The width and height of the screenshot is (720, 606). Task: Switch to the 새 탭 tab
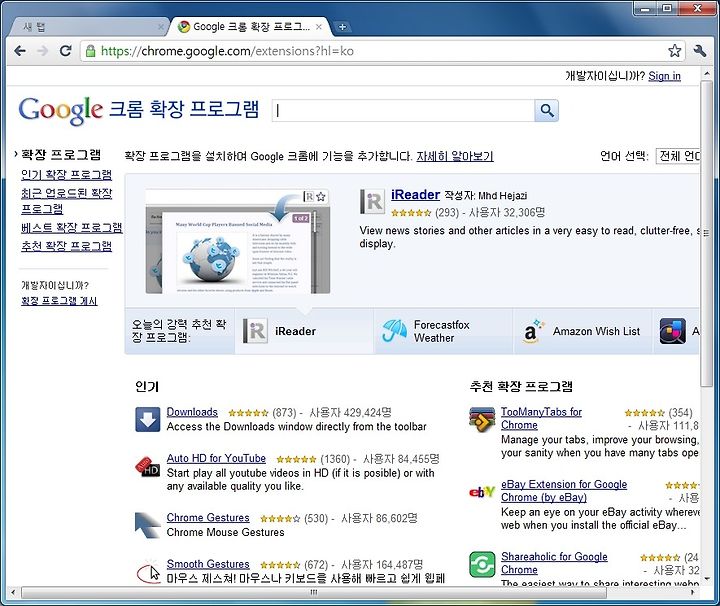(87, 27)
